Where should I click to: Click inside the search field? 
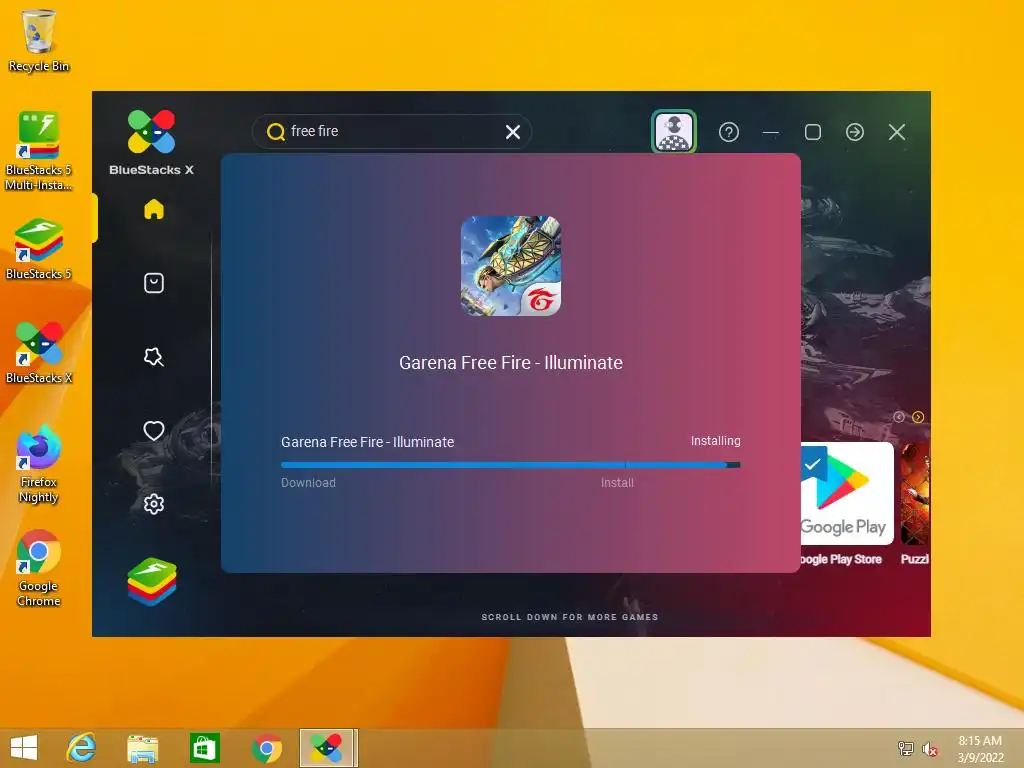click(x=392, y=131)
